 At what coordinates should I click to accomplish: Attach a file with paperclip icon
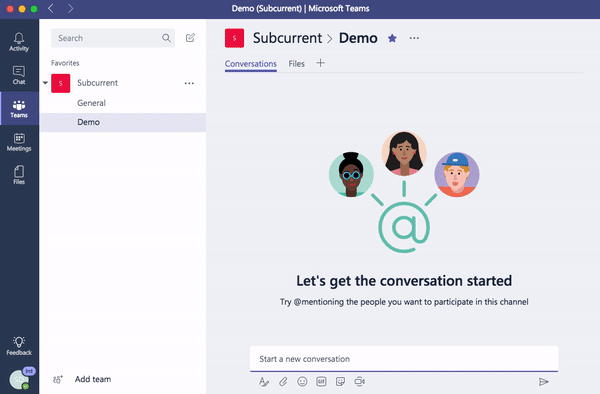283,381
